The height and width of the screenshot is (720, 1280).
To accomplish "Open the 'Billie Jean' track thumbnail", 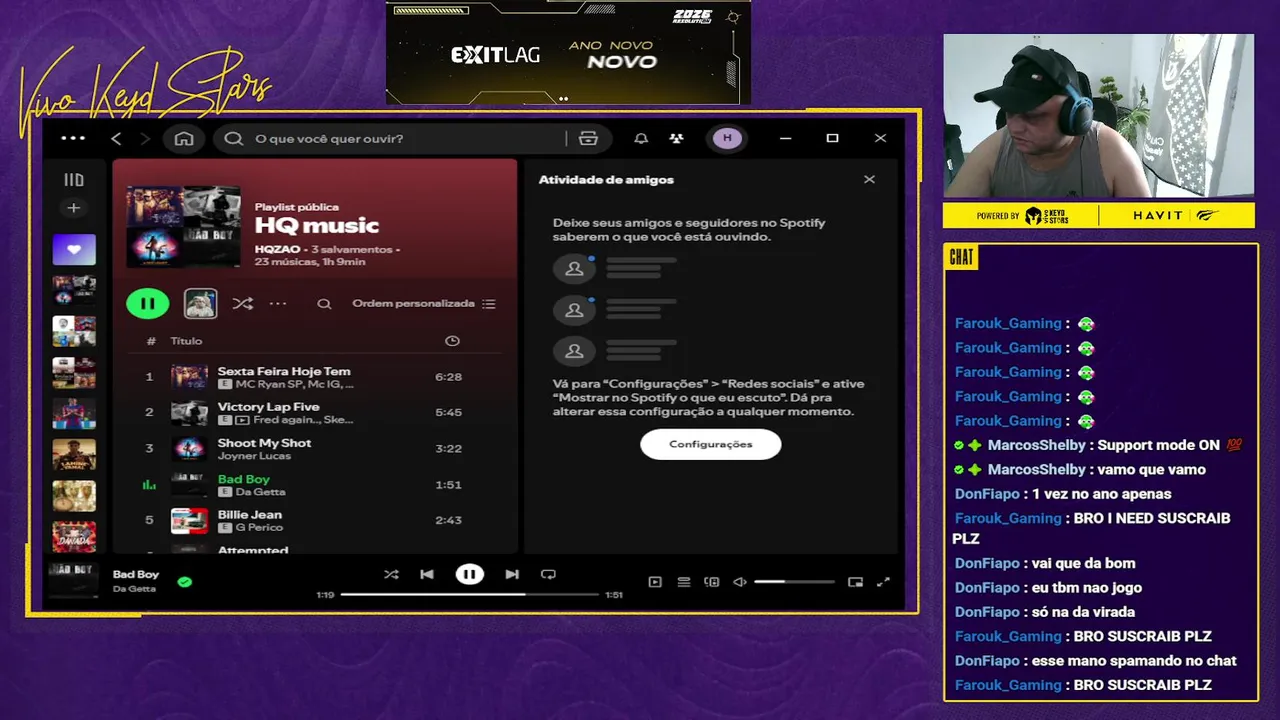I will pyautogui.click(x=189, y=521).
